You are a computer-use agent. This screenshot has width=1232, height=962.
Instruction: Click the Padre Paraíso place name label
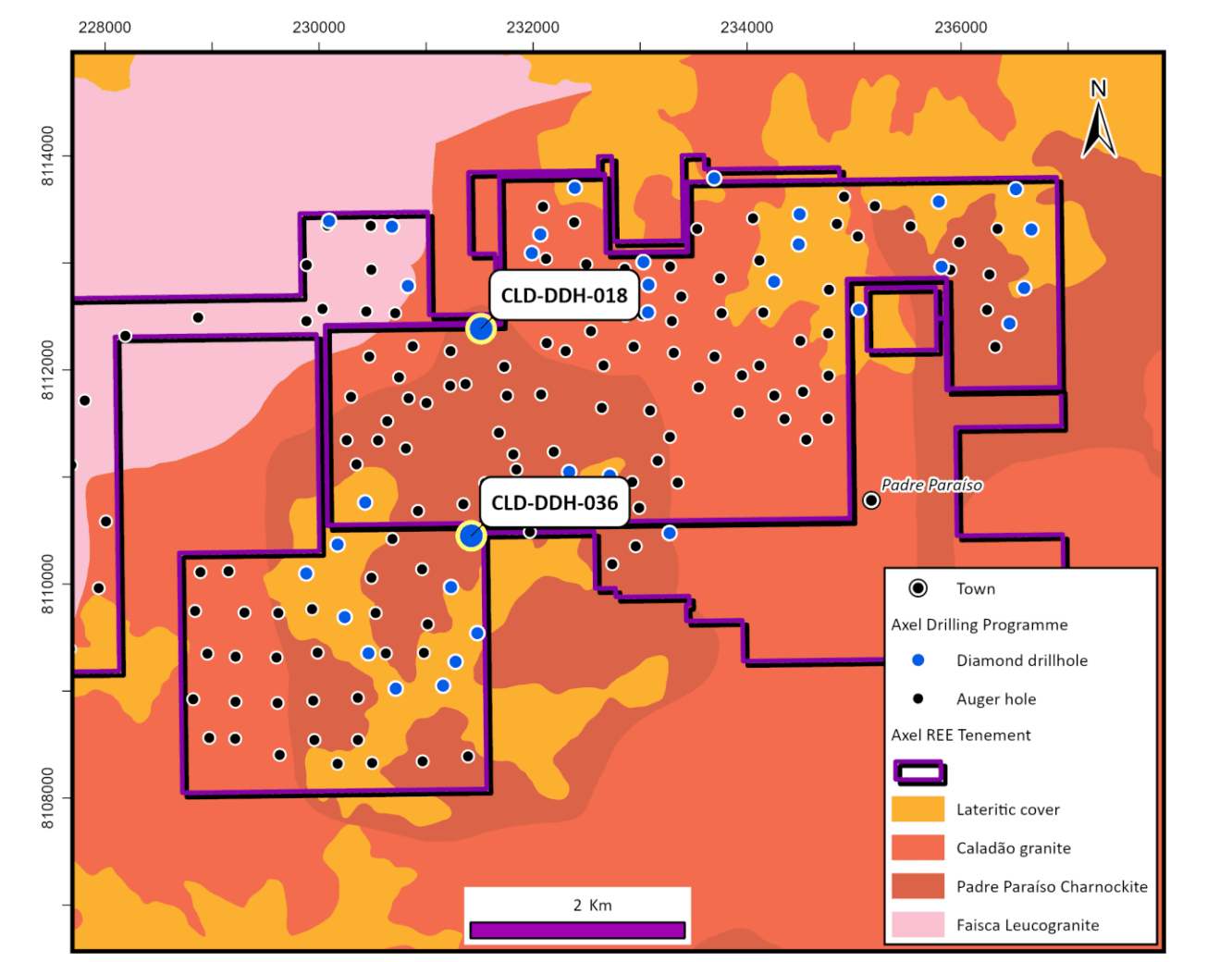coord(931,485)
